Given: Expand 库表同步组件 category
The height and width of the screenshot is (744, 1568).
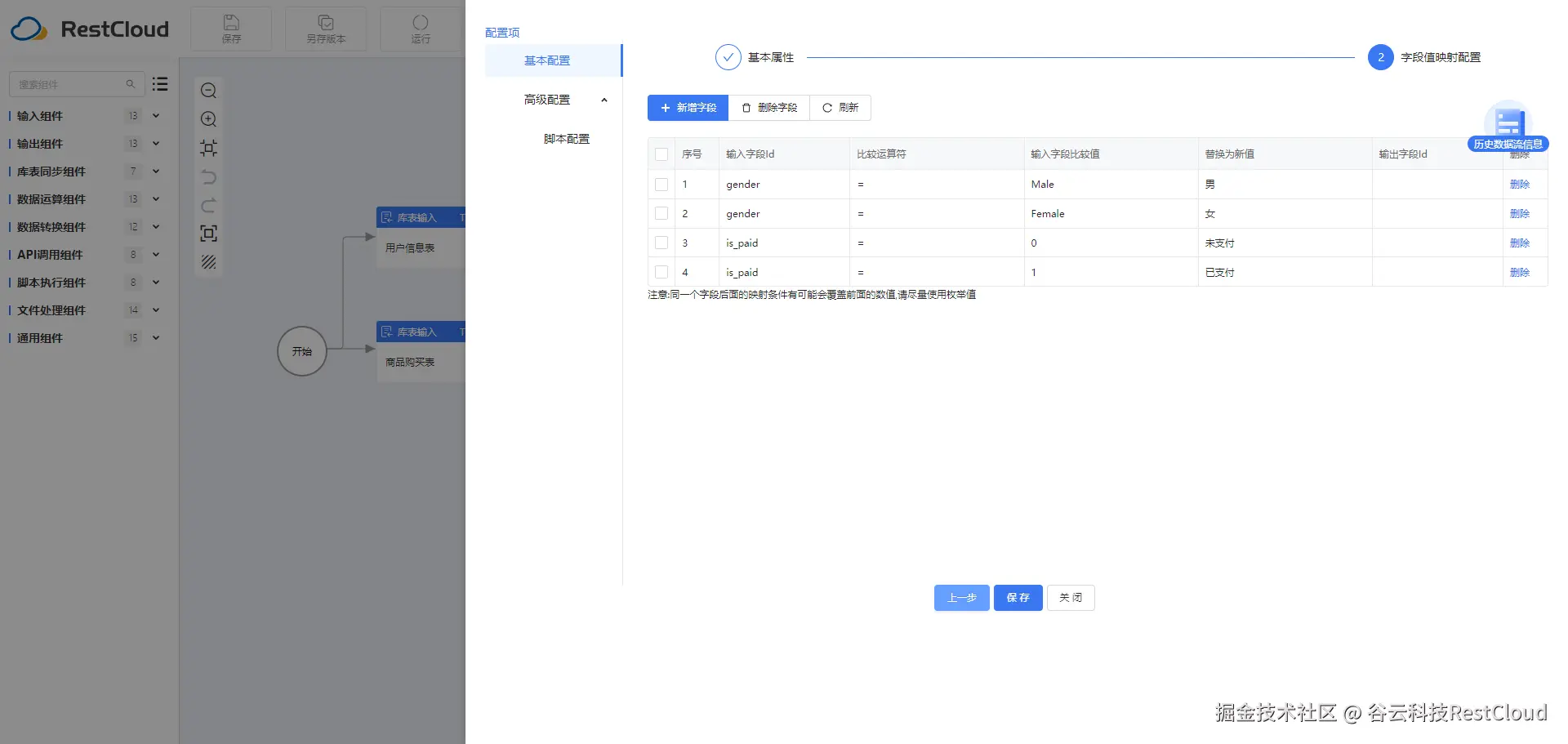Looking at the screenshot, I should (156, 172).
